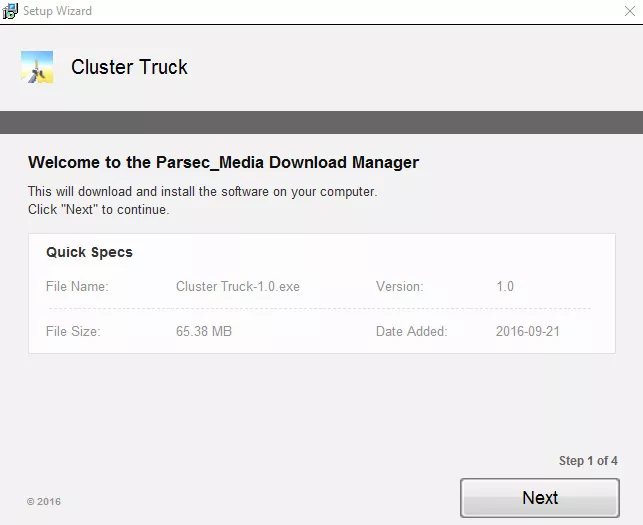Click the Setup Wizard title bar text

[57, 11]
